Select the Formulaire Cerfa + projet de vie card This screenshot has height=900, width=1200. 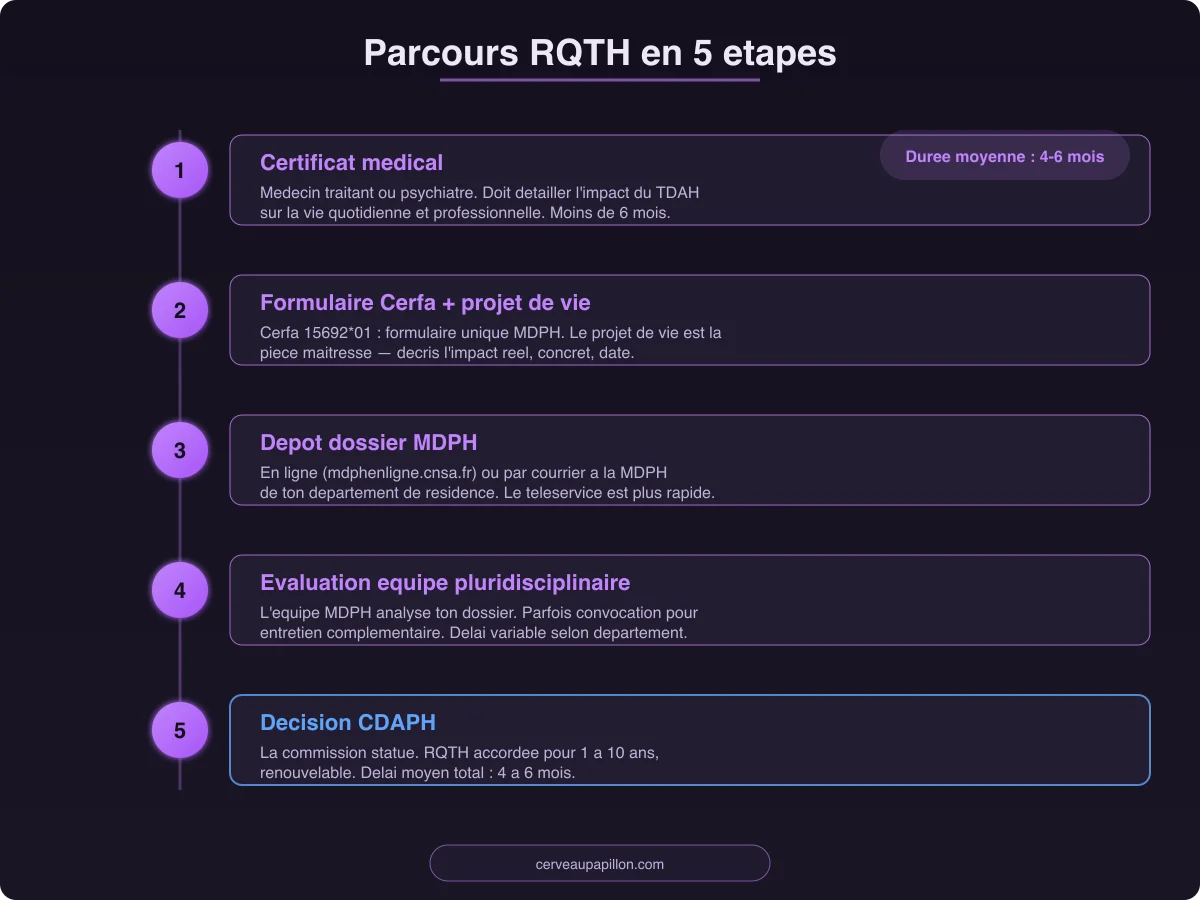click(690, 320)
